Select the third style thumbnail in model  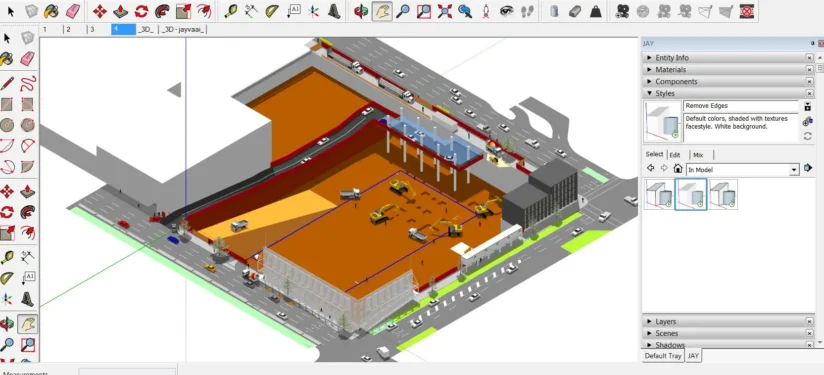723,194
